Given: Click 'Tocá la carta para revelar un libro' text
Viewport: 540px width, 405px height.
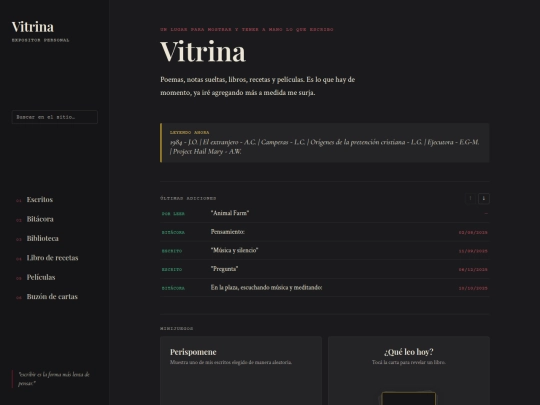Looking at the screenshot, I should pyautogui.click(x=409, y=362).
